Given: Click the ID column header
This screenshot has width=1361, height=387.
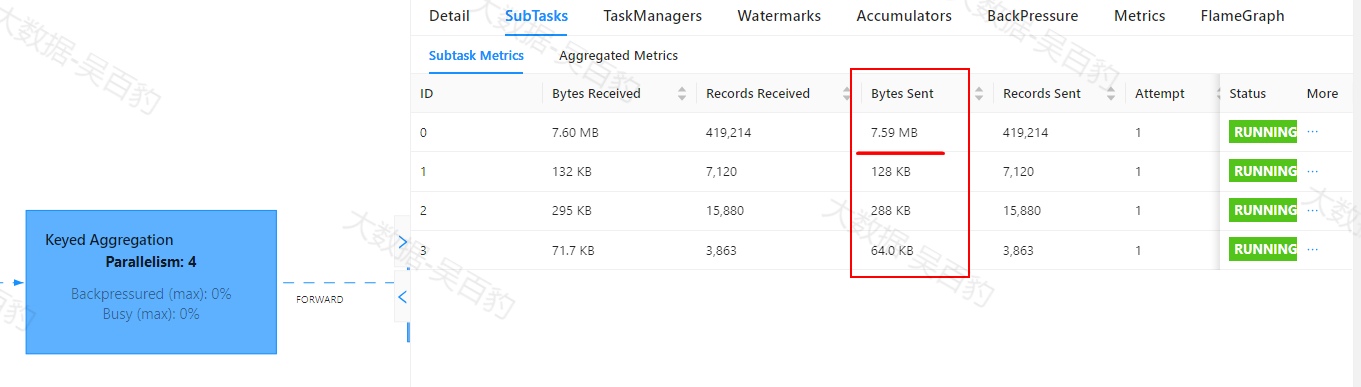Looking at the screenshot, I should tap(427, 94).
